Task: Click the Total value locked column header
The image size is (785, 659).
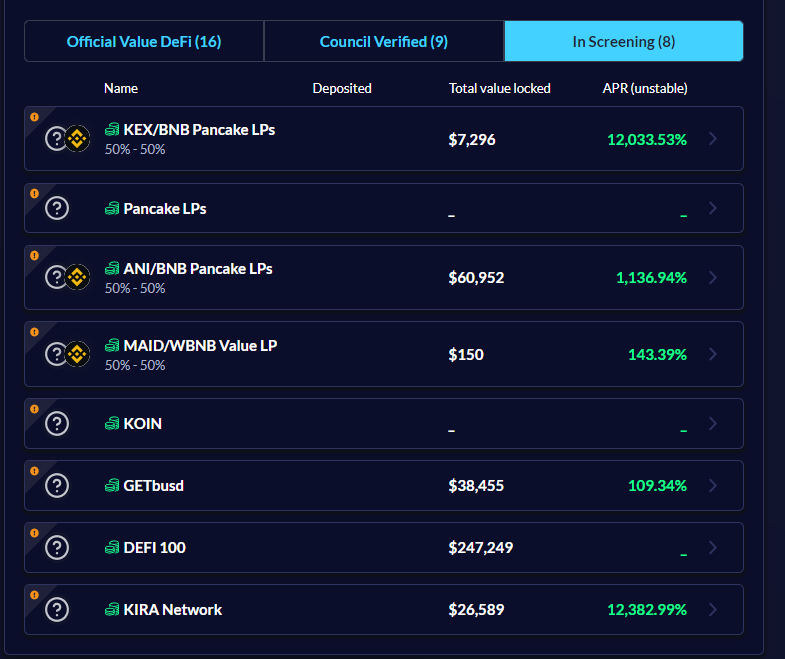Action: click(x=500, y=88)
